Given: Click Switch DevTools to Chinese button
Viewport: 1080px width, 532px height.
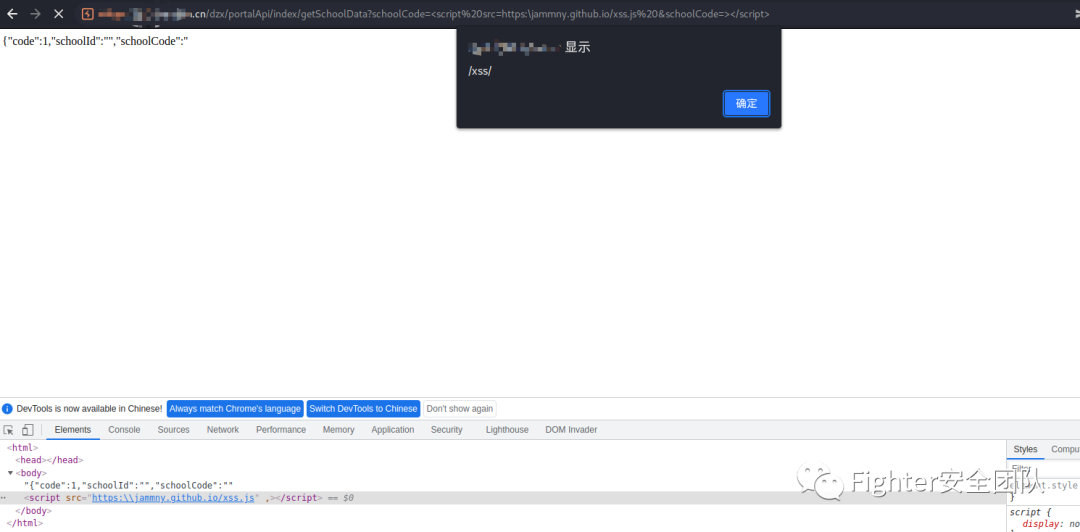Looking at the screenshot, I should 363,409.
